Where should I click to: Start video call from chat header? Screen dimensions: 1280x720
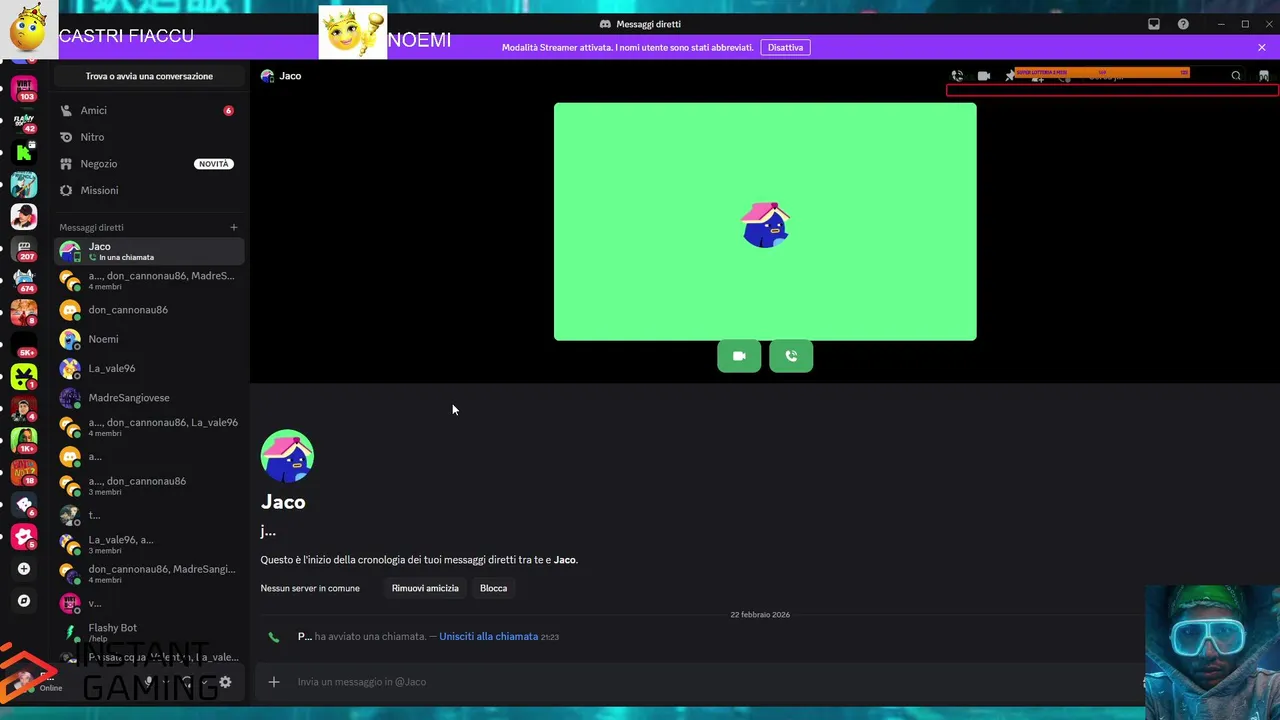tap(984, 76)
